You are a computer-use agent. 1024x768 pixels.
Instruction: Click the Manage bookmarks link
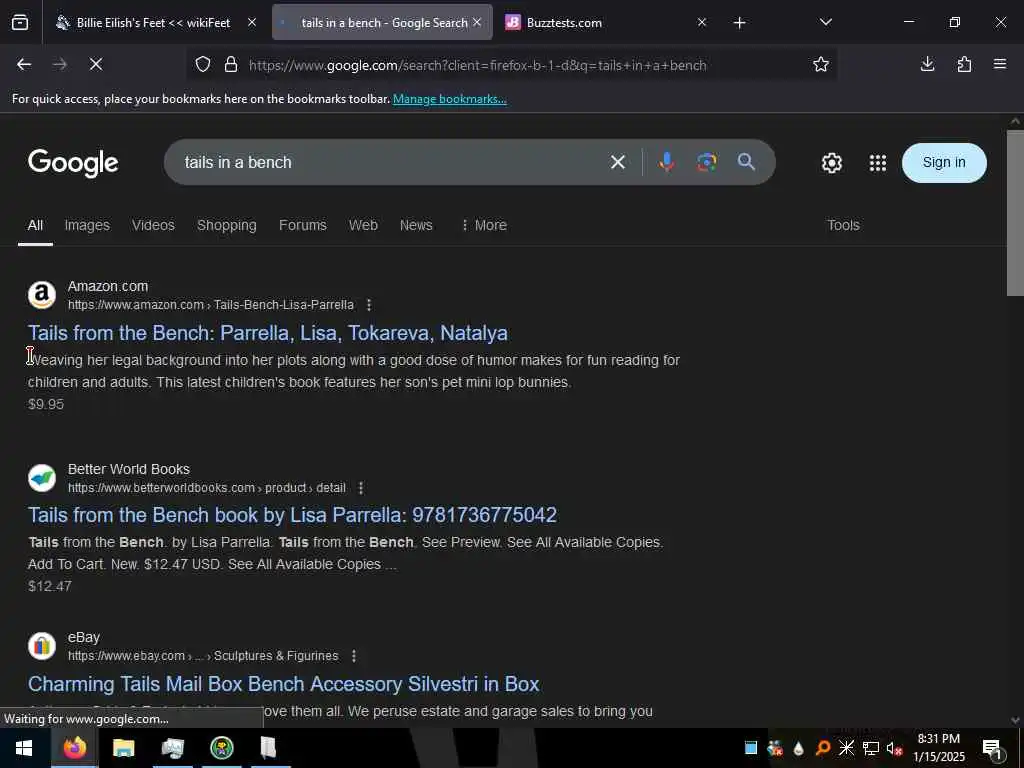[449, 99]
